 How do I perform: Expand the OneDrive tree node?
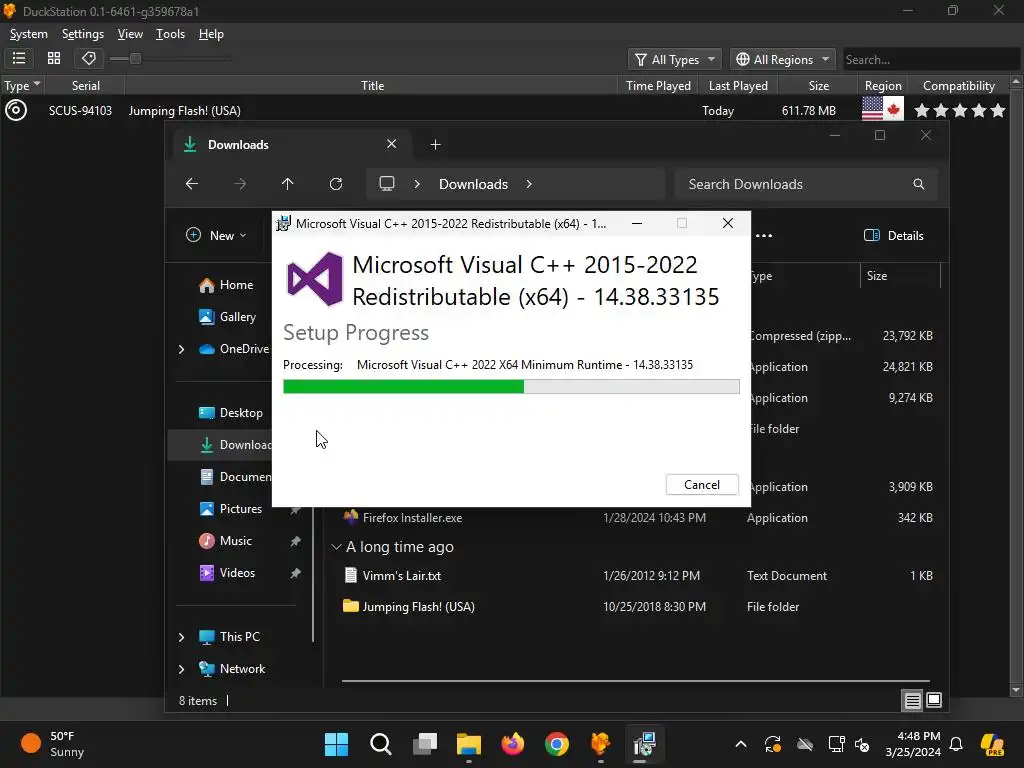click(x=182, y=349)
